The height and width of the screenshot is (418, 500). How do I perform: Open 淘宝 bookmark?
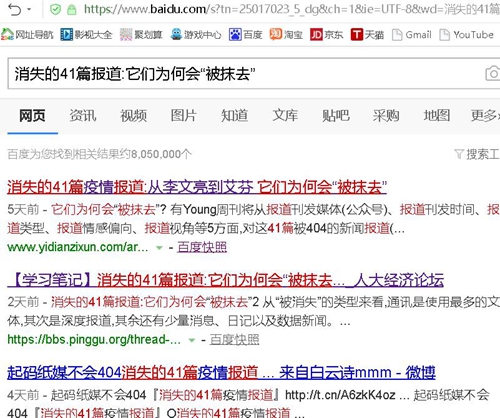click(286, 34)
